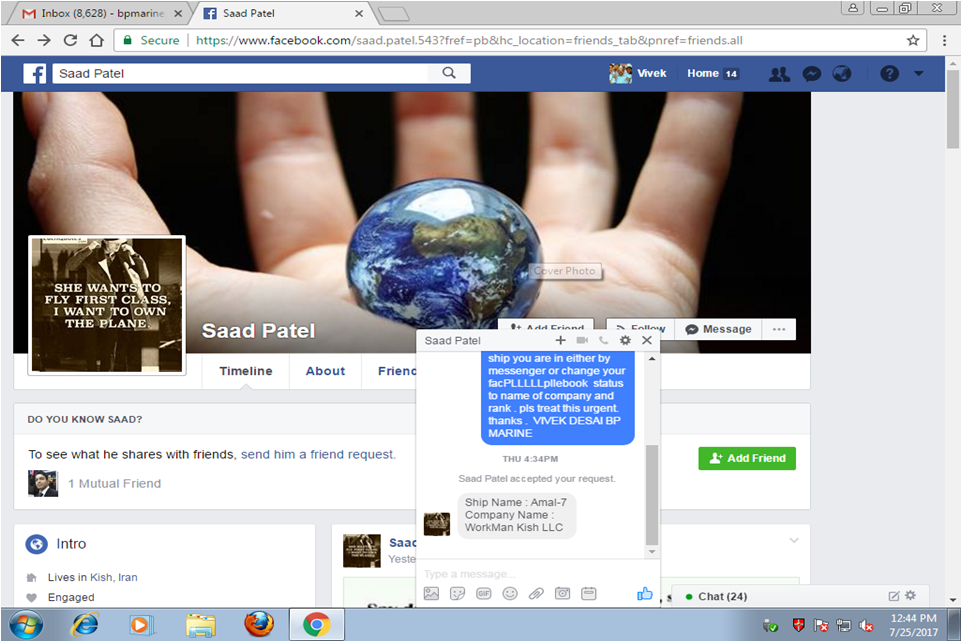Click the browser back arrow
Viewport: 962px width, 642px height.
[18, 40]
